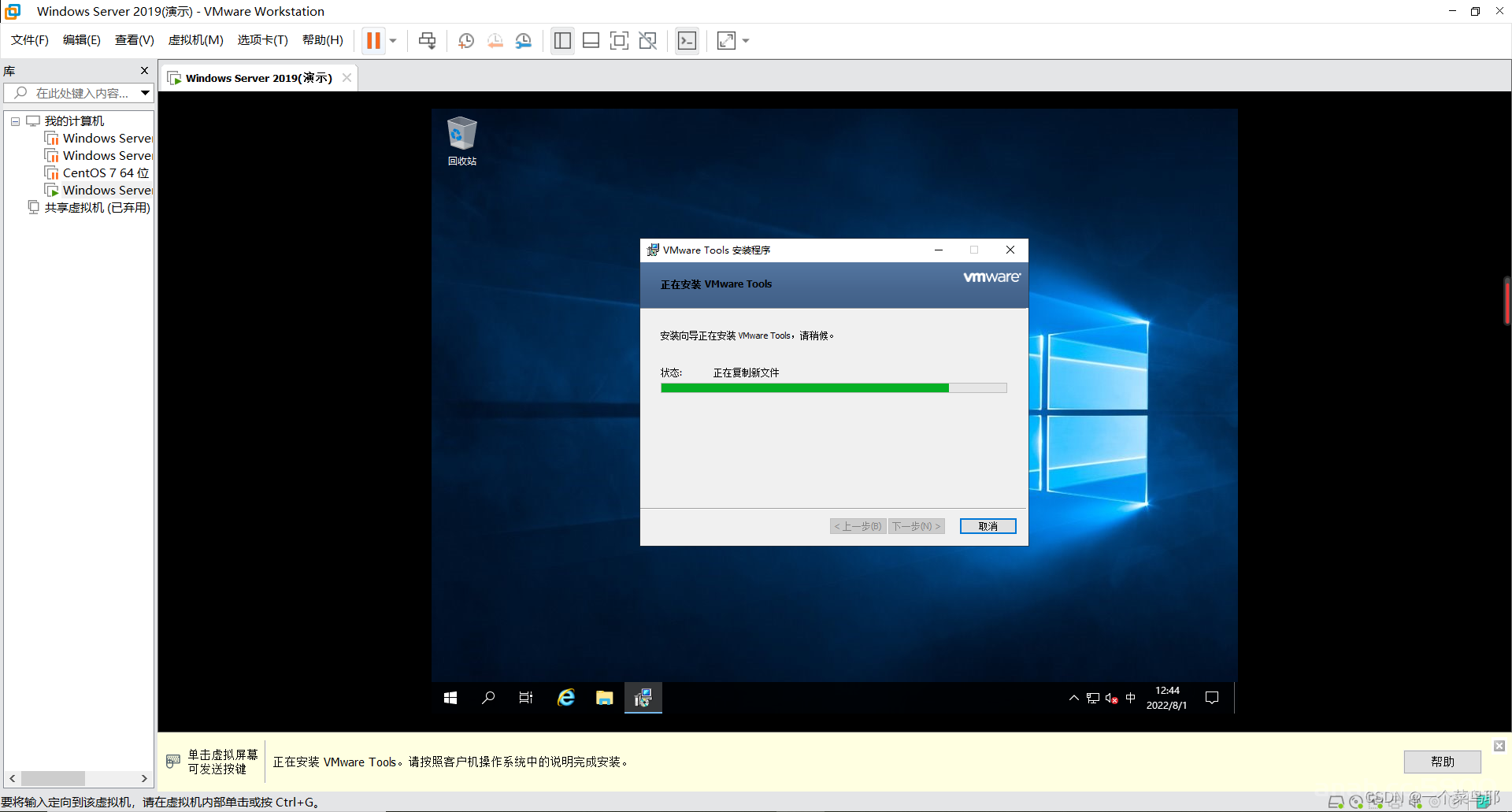The width and height of the screenshot is (1512, 812).
Task: Open the 查看(V) menu
Action: pyautogui.click(x=135, y=40)
